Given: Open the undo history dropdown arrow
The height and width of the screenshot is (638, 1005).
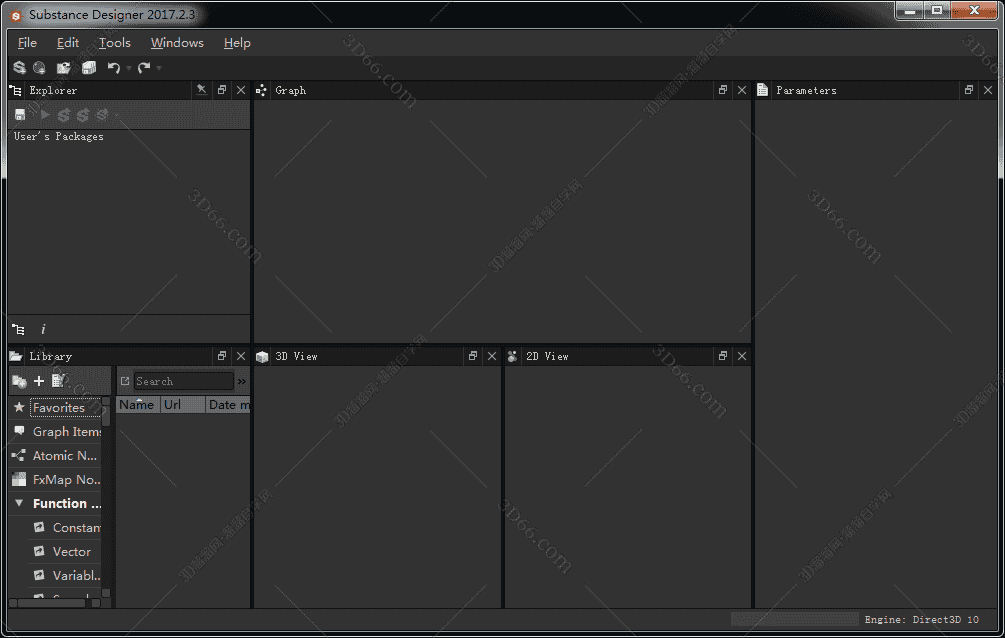Looking at the screenshot, I should click(x=129, y=69).
